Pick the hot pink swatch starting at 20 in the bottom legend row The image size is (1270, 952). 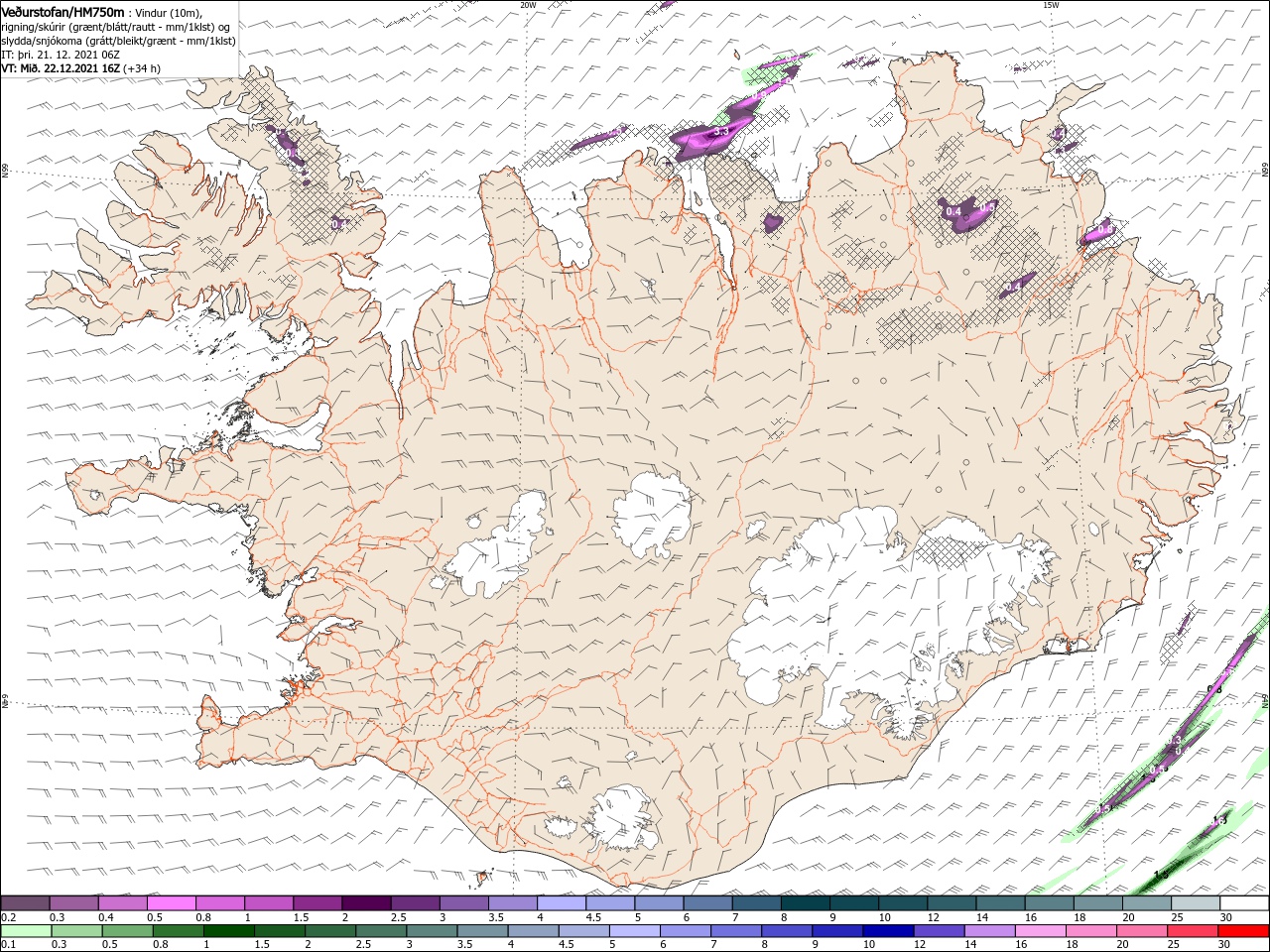(1142, 932)
